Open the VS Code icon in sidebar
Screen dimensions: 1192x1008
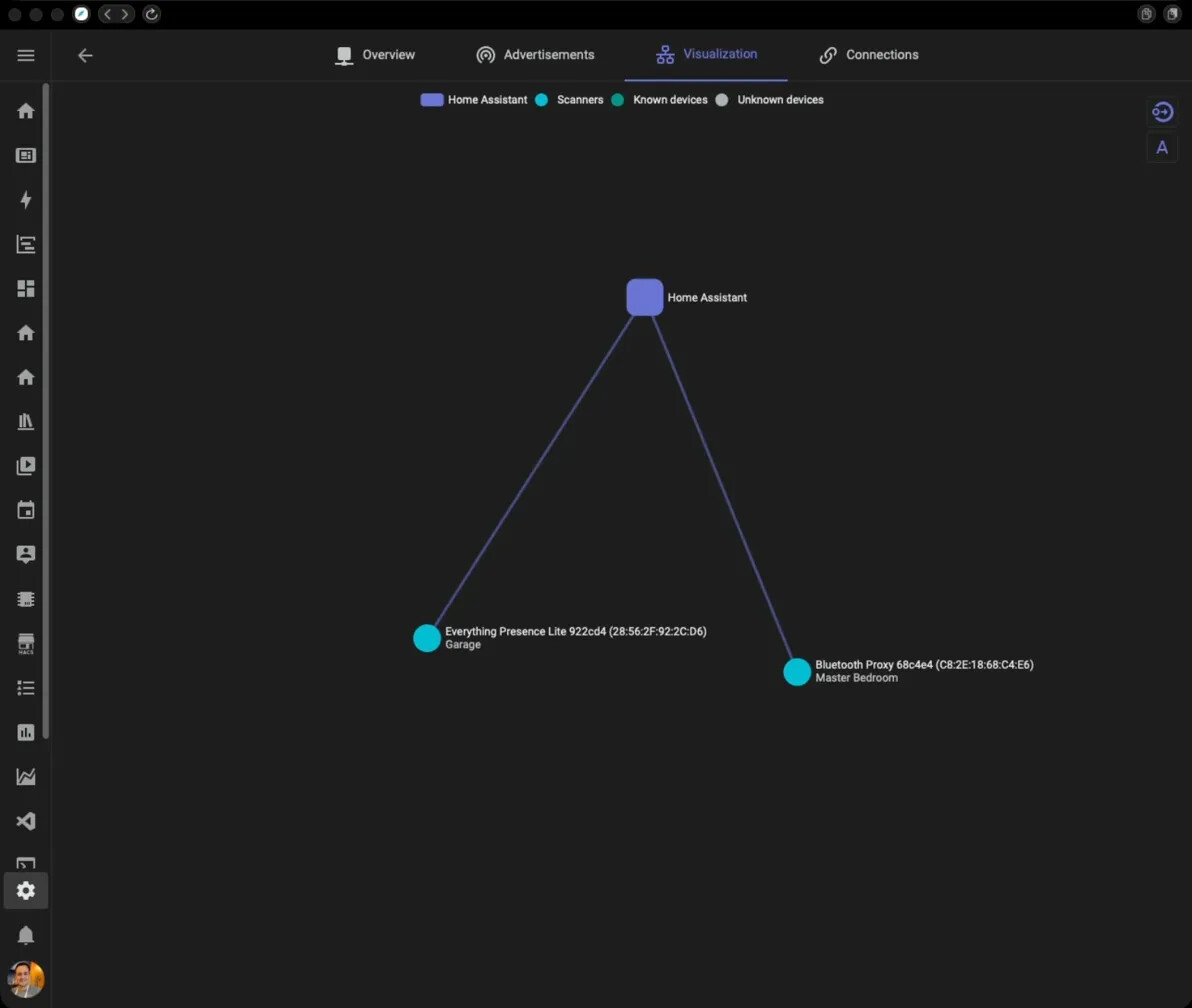pos(26,821)
